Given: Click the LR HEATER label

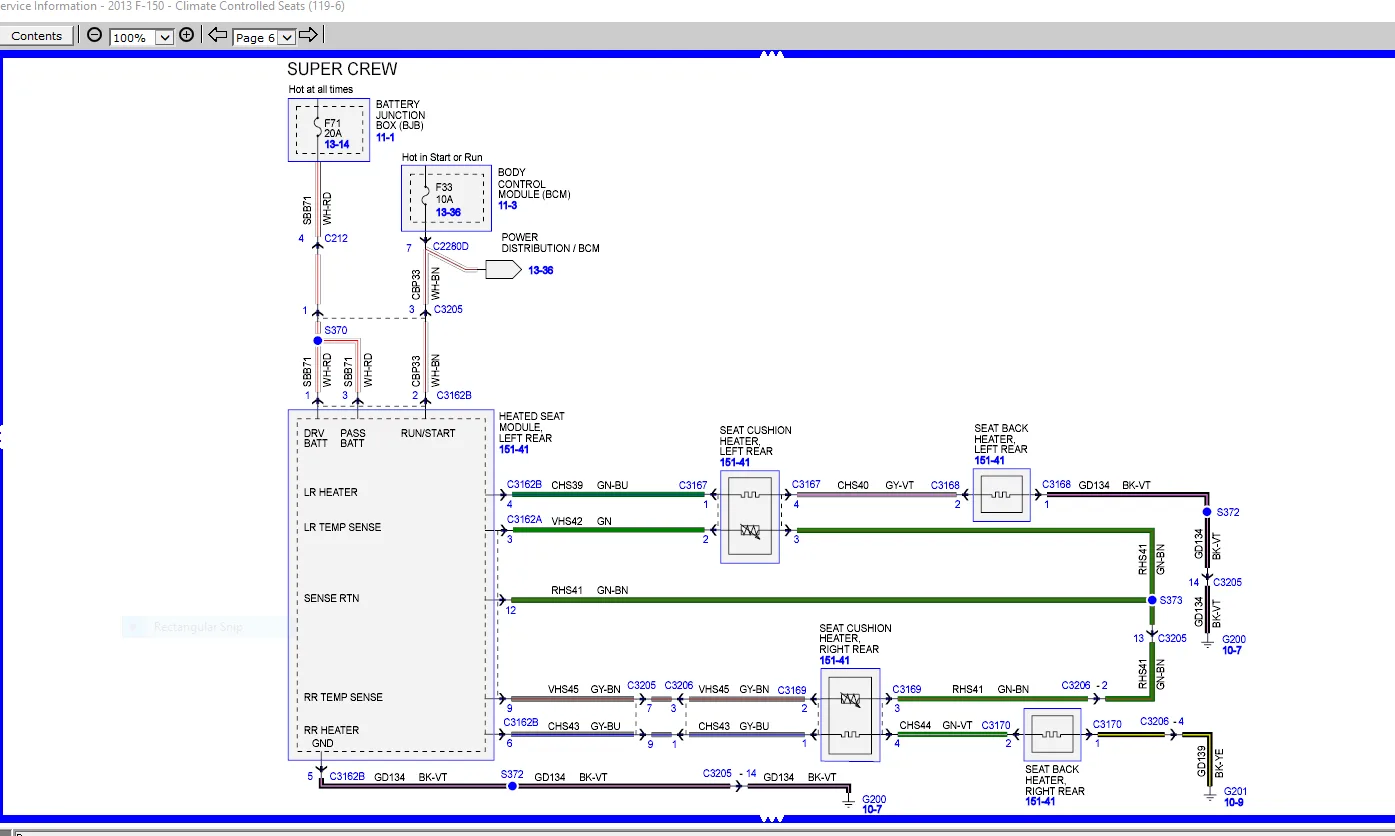Looking at the screenshot, I should click(x=331, y=492).
